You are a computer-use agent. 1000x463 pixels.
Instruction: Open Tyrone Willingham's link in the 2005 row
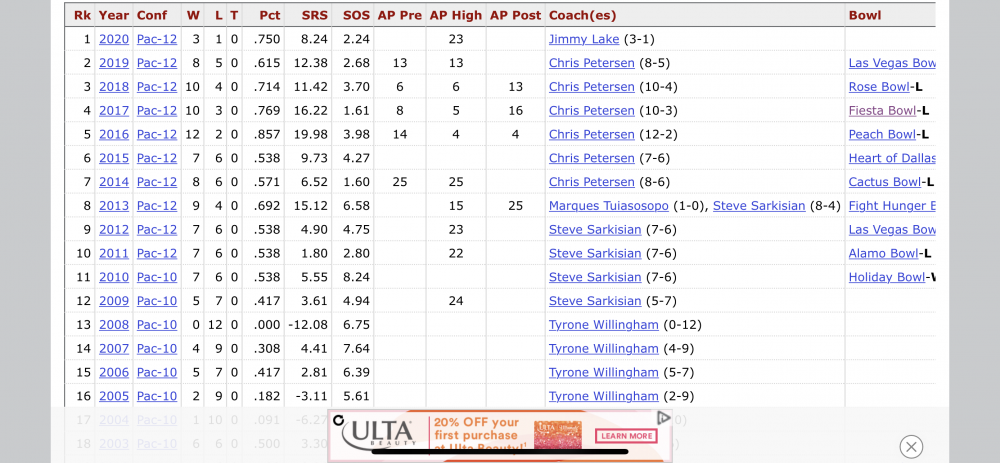[603, 396]
